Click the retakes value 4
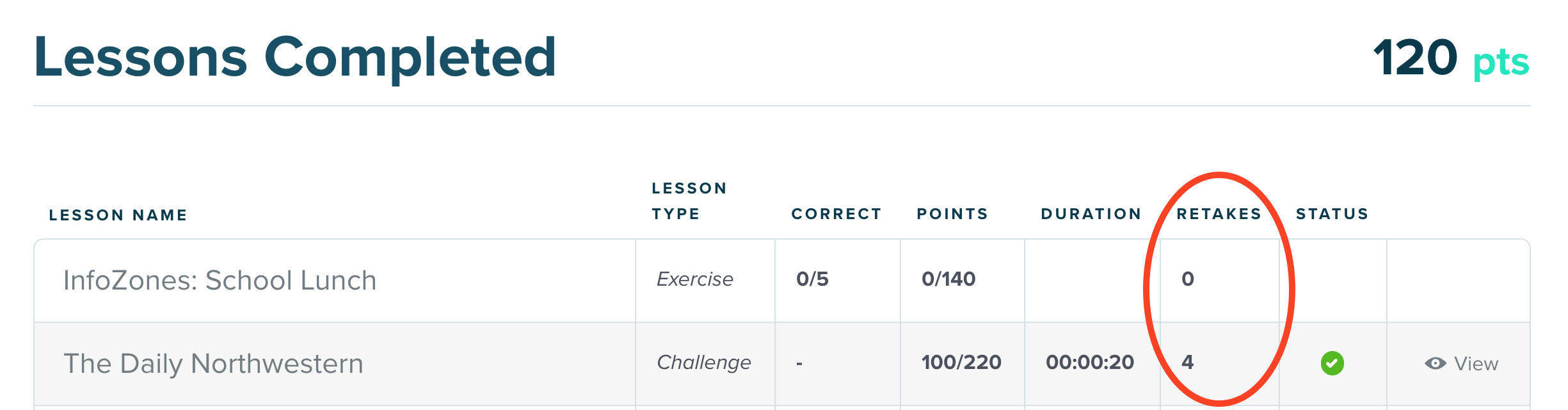 (x=1187, y=362)
